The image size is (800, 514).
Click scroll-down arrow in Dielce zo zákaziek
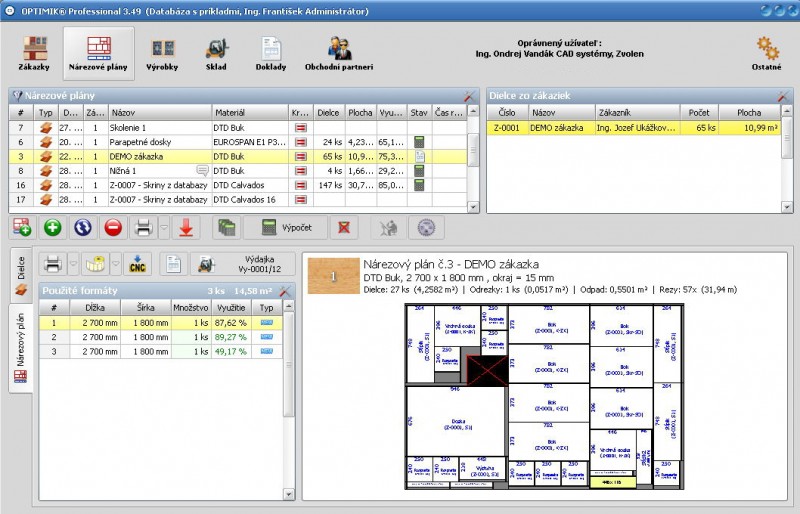786,207
